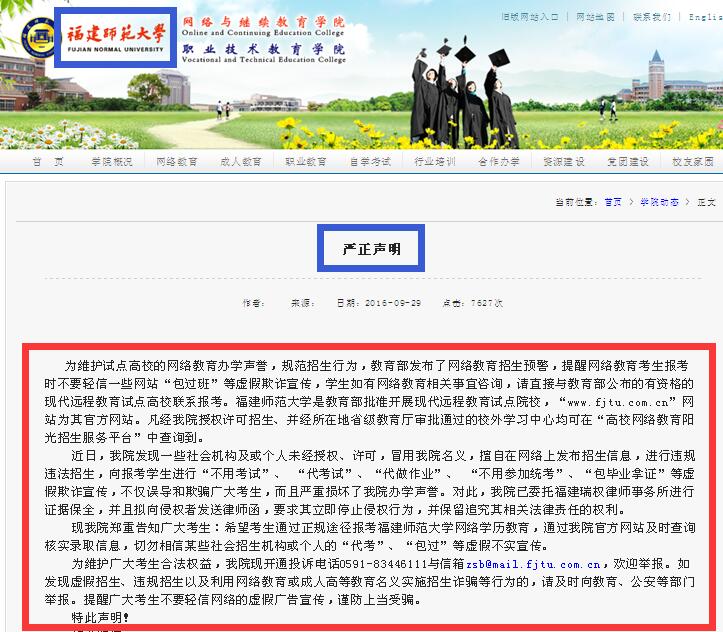Image resolution: width=723 pixels, height=632 pixels.
Task: Open the 首页 navigation menu item
Action: (x=48, y=162)
